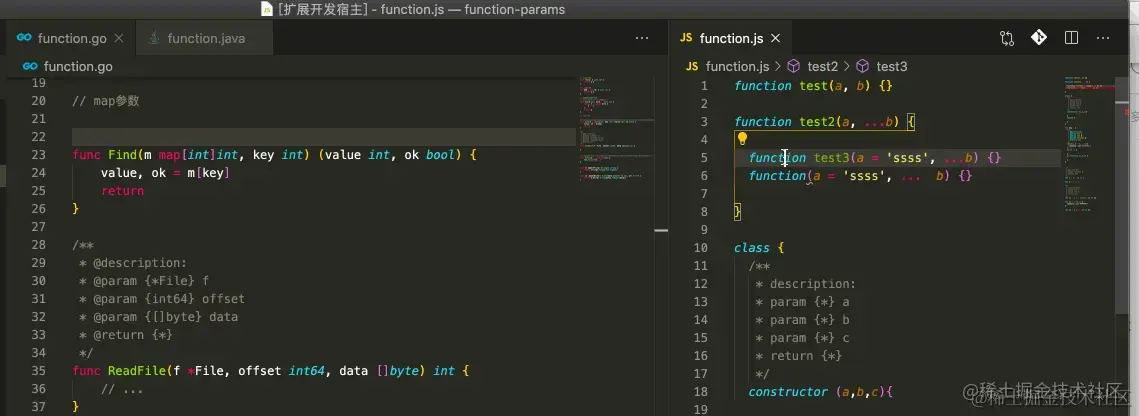Click "function test(a, b) {}" line
Image resolution: width=1139 pixels, height=416 pixels.
(813, 86)
